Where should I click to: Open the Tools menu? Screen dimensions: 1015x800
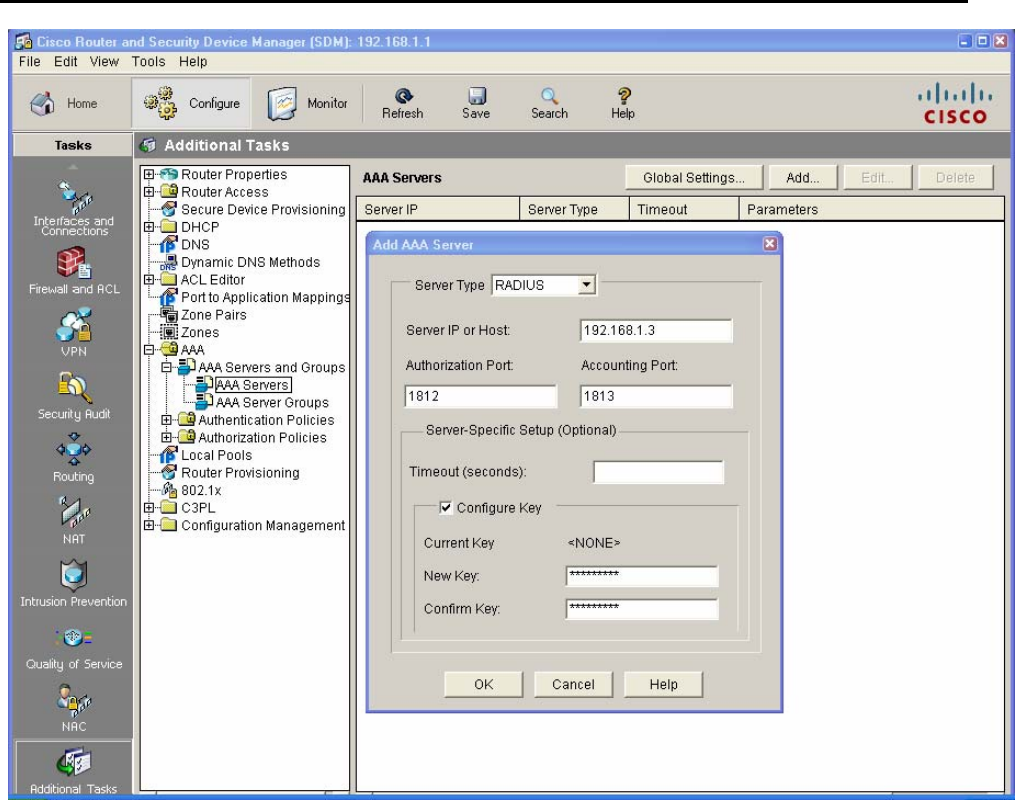click(x=148, y=61)
